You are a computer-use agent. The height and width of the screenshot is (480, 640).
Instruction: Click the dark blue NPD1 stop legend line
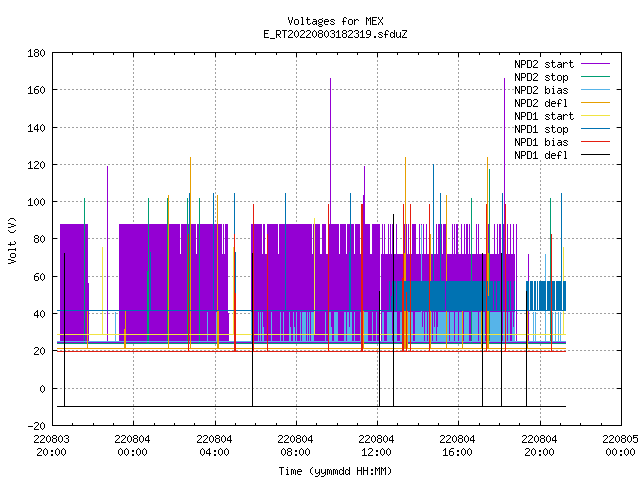tap(596, 129)
